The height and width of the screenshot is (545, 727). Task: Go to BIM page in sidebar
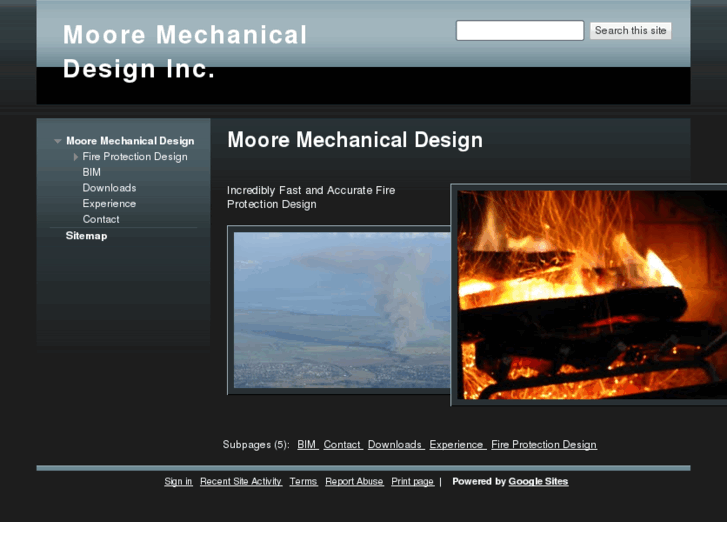click(91, 173)
